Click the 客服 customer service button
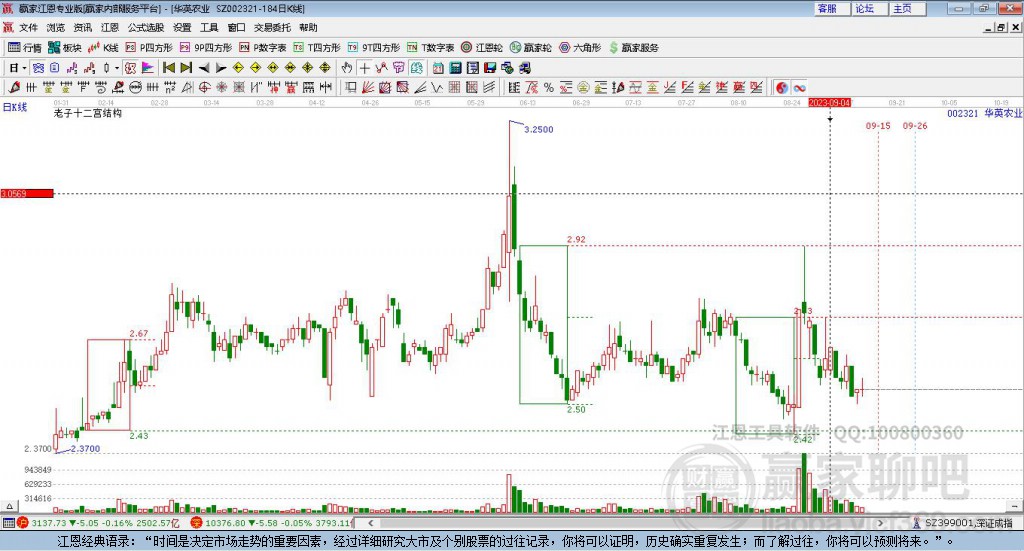 click(832, 8)
